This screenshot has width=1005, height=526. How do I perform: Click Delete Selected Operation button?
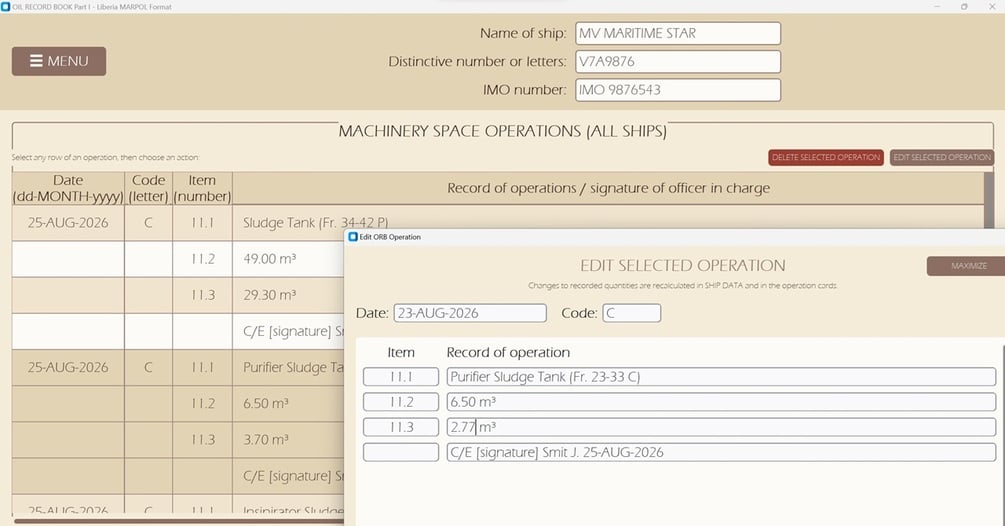click(826, 157)
